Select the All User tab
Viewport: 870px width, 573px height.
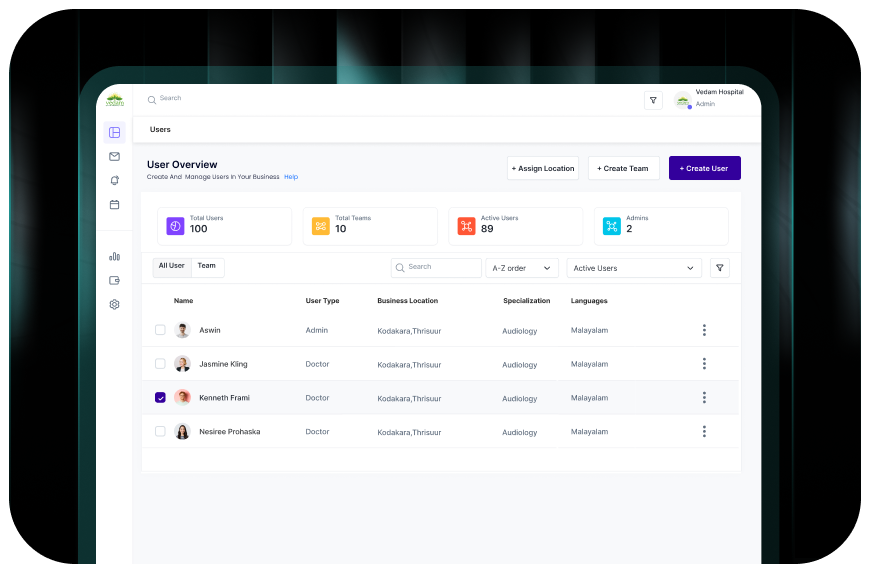click(172, 266)
